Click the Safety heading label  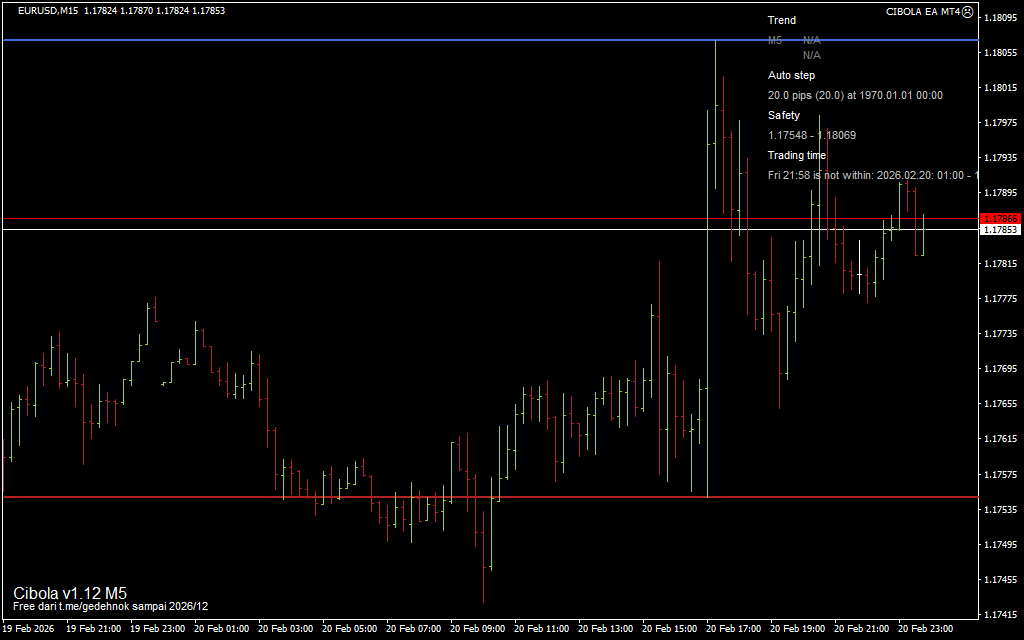tap(784, 115)
